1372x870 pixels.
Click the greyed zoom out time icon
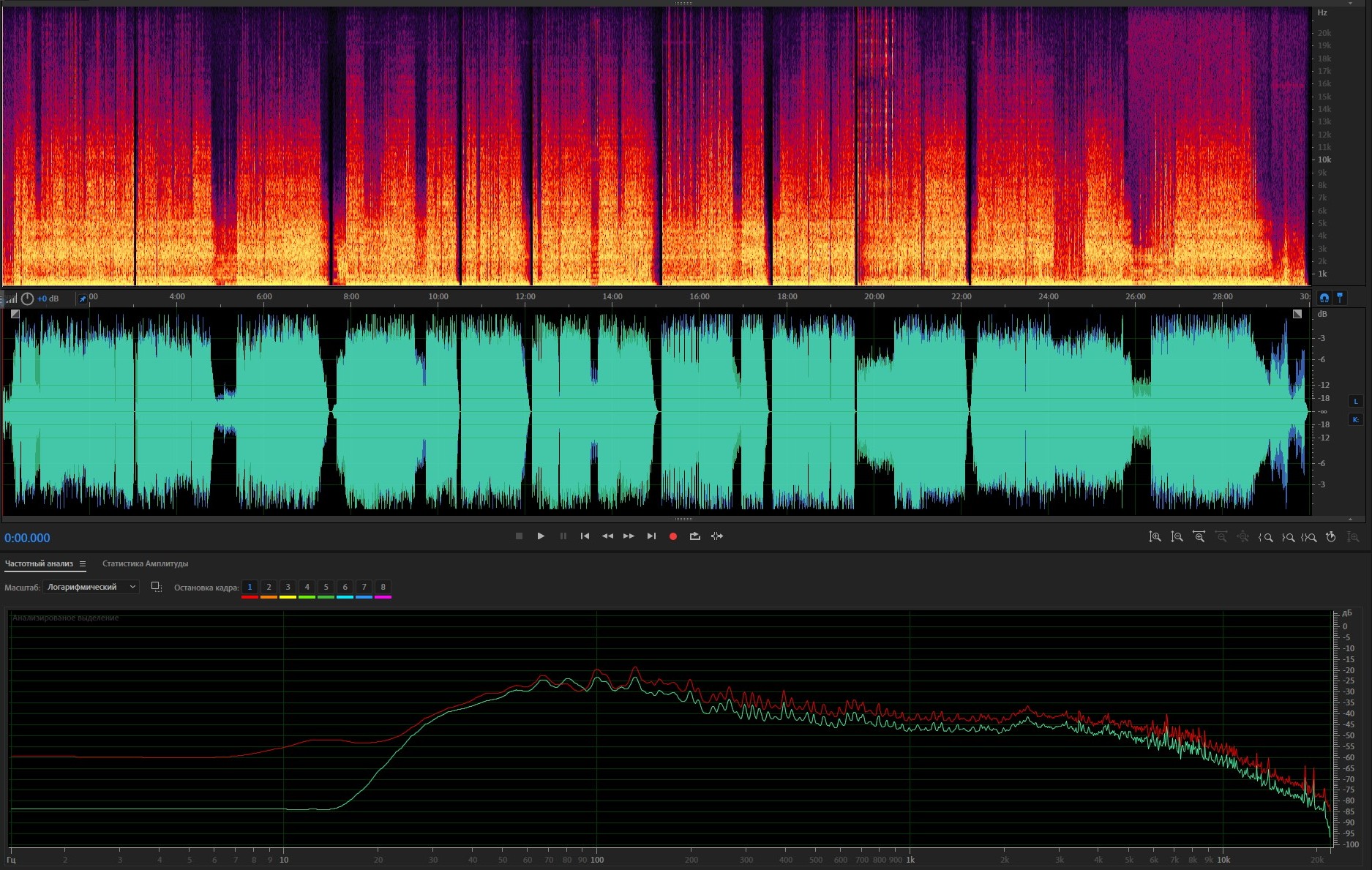pos(1221,537)
